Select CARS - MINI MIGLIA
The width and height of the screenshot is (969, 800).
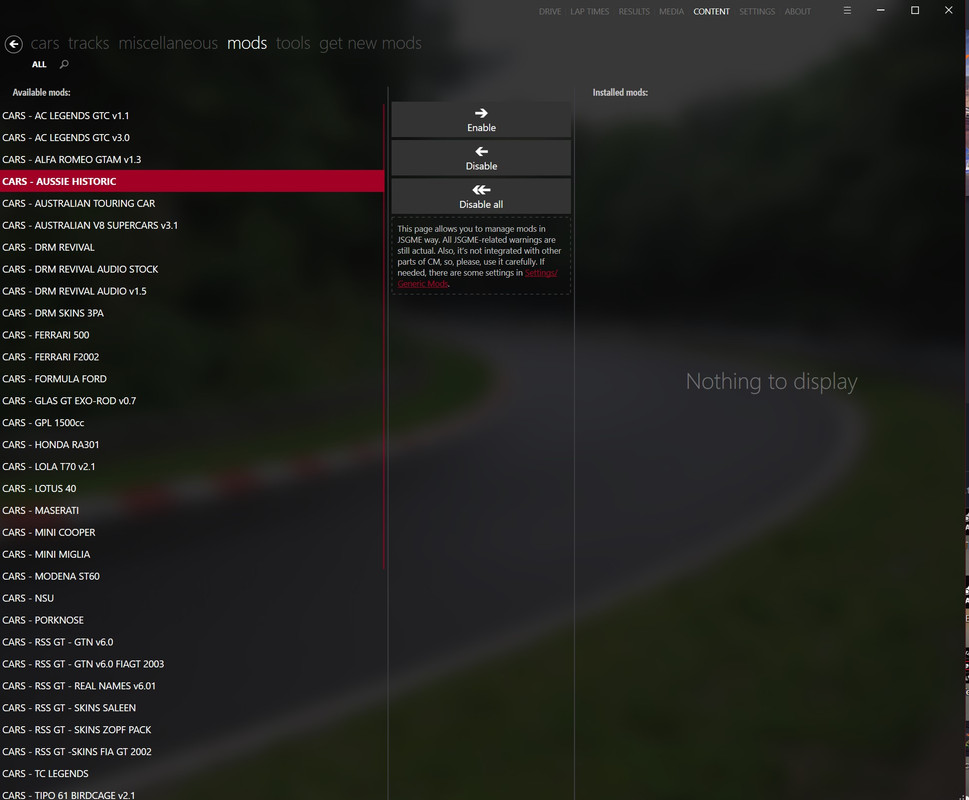192,554
